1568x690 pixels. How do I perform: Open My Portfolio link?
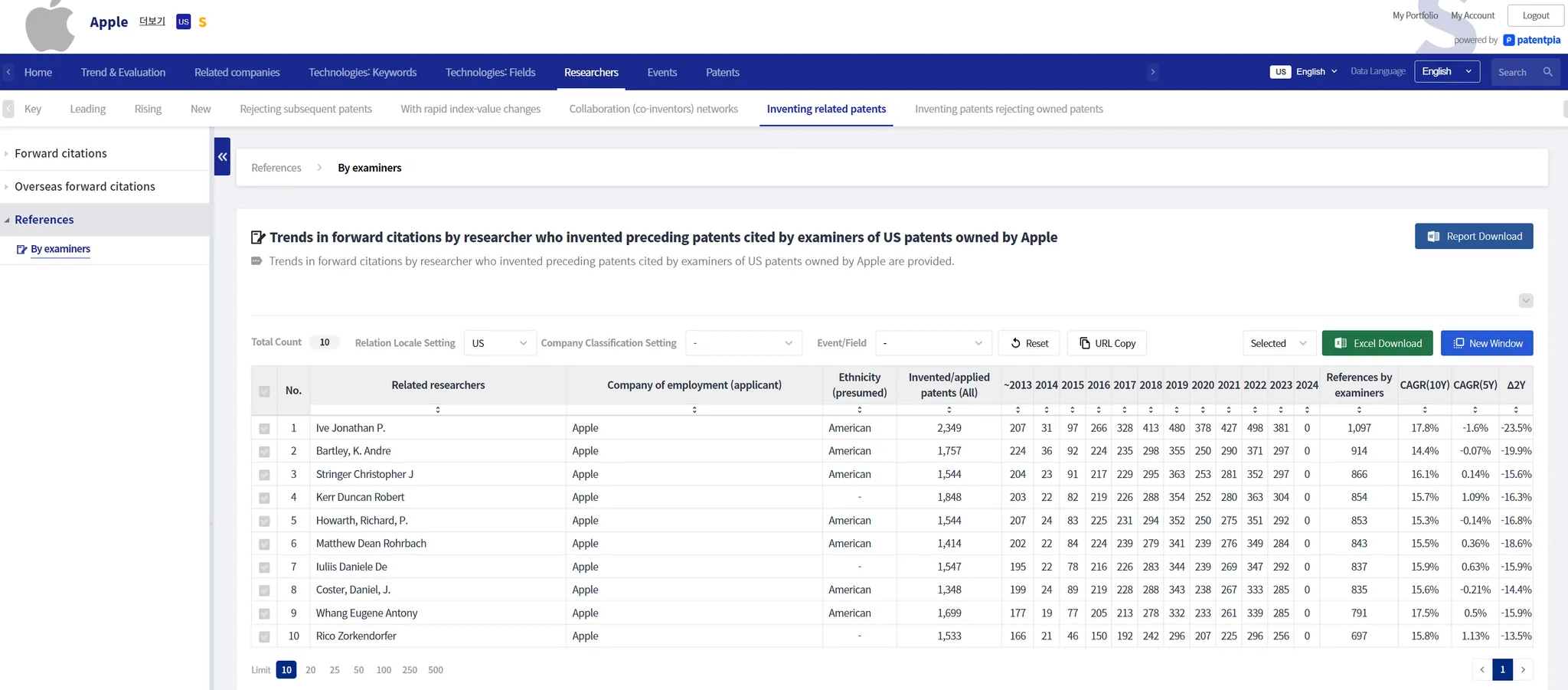point(1415,15)
